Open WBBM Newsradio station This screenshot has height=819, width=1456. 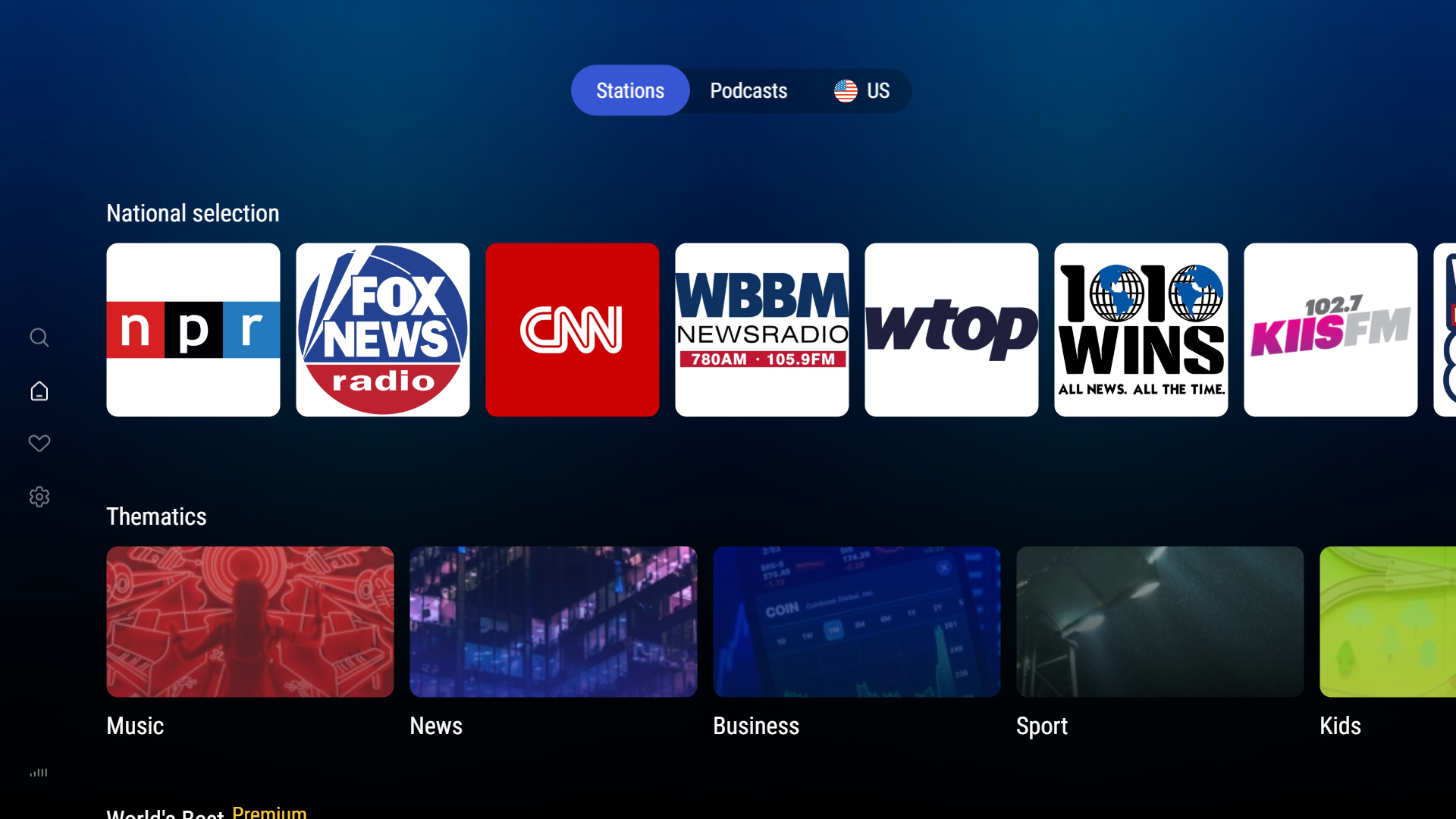(762, 330)
